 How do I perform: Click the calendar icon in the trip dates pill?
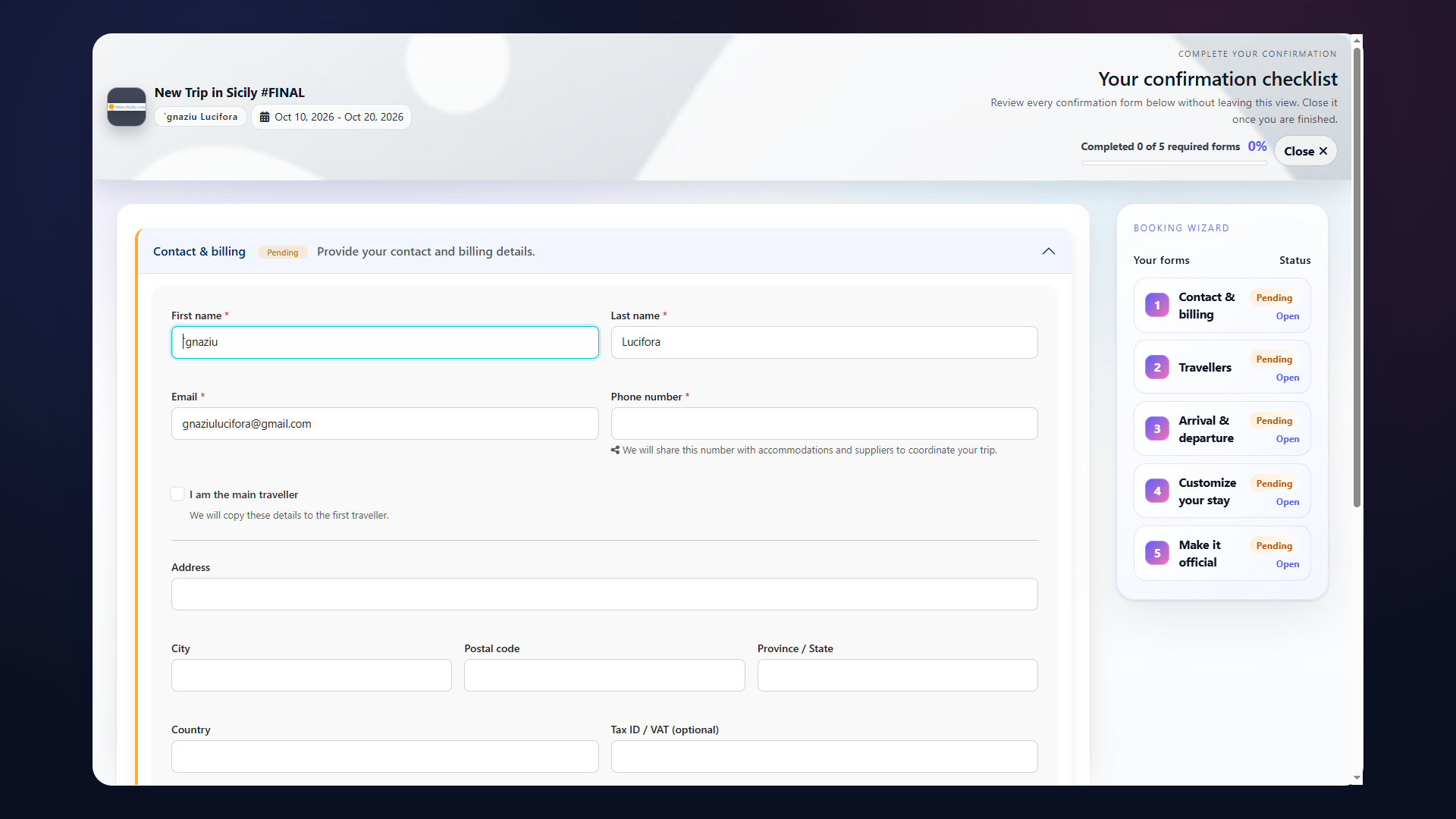coord(265,116)
